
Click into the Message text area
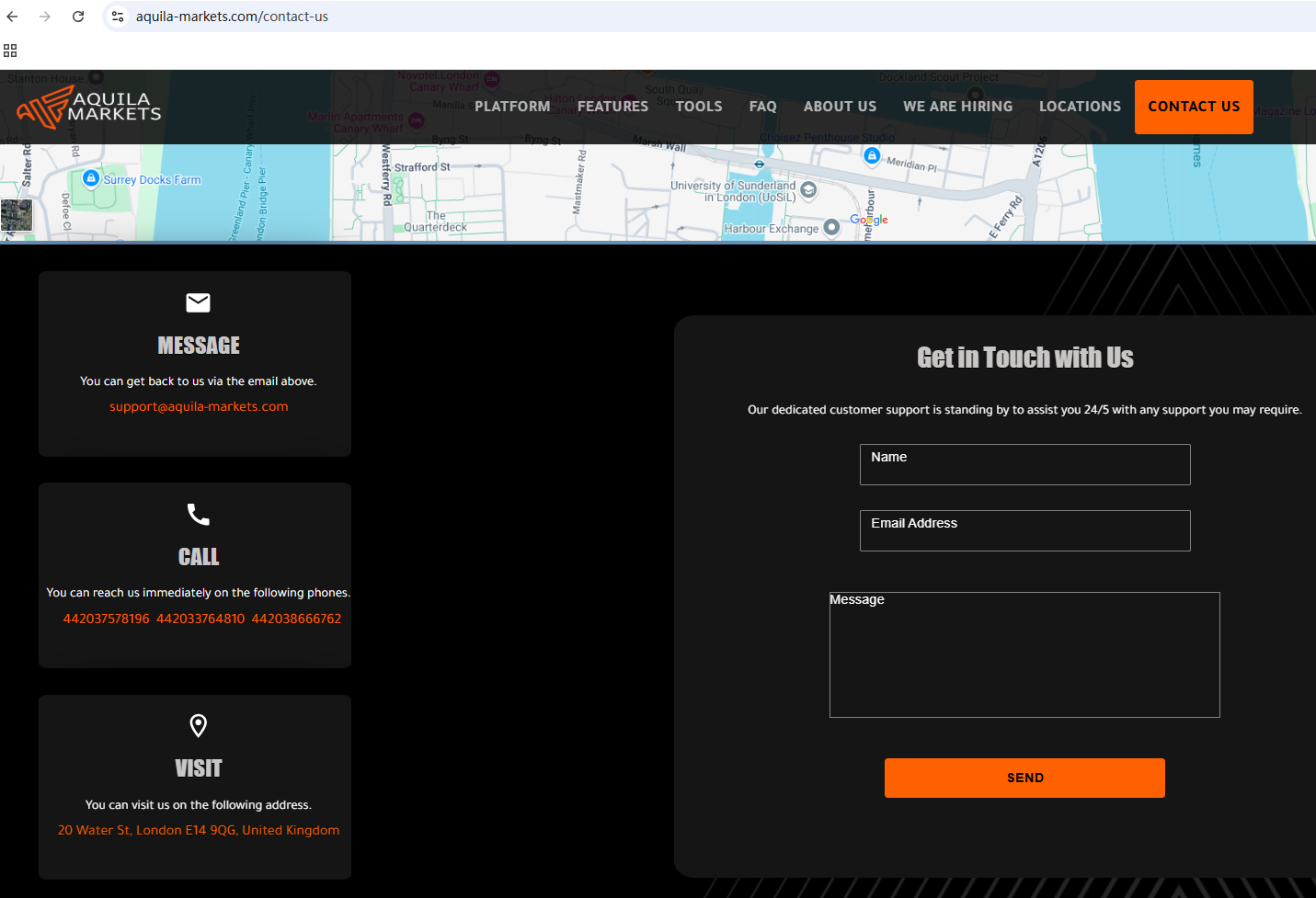click(x=1024, y=654)
